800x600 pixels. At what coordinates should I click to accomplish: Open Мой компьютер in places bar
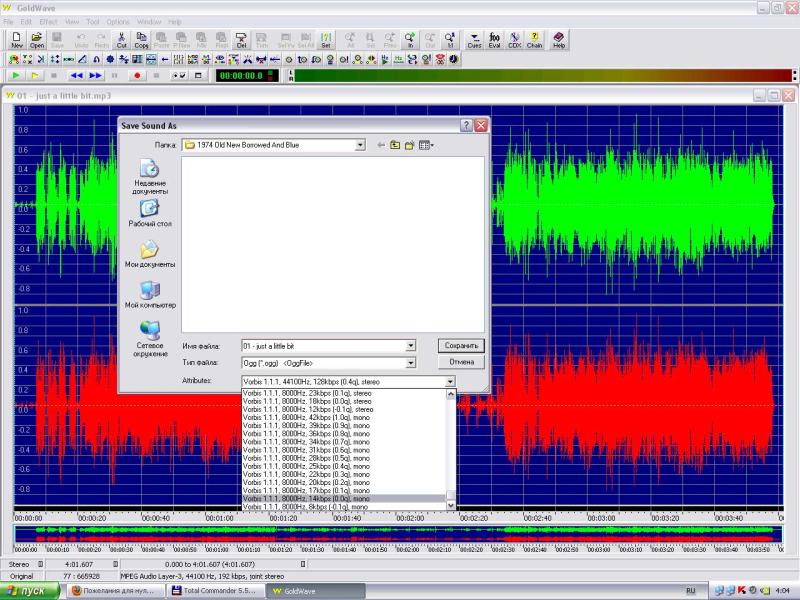[150, 295]
